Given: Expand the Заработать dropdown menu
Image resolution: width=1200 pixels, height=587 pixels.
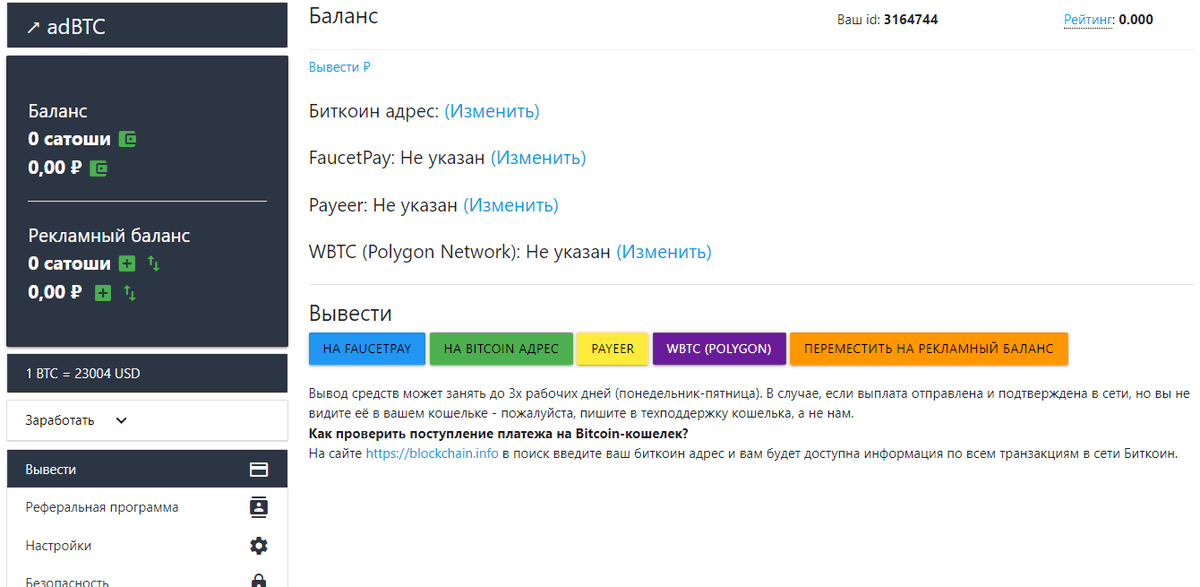Looking at the screenshot, I should (x=147, y=420).
